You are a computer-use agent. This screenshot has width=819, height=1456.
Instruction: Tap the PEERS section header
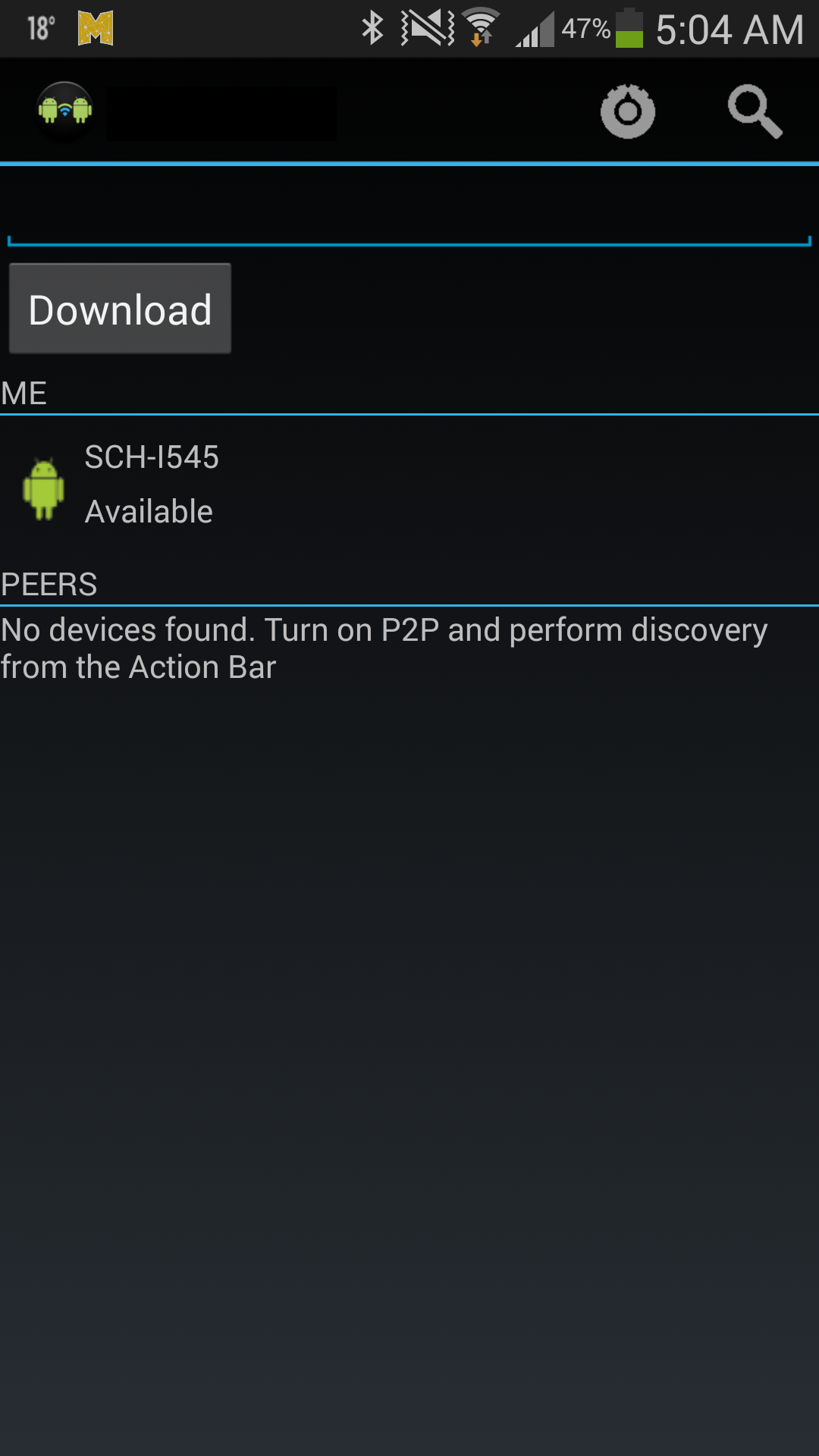tap(49, 585)
